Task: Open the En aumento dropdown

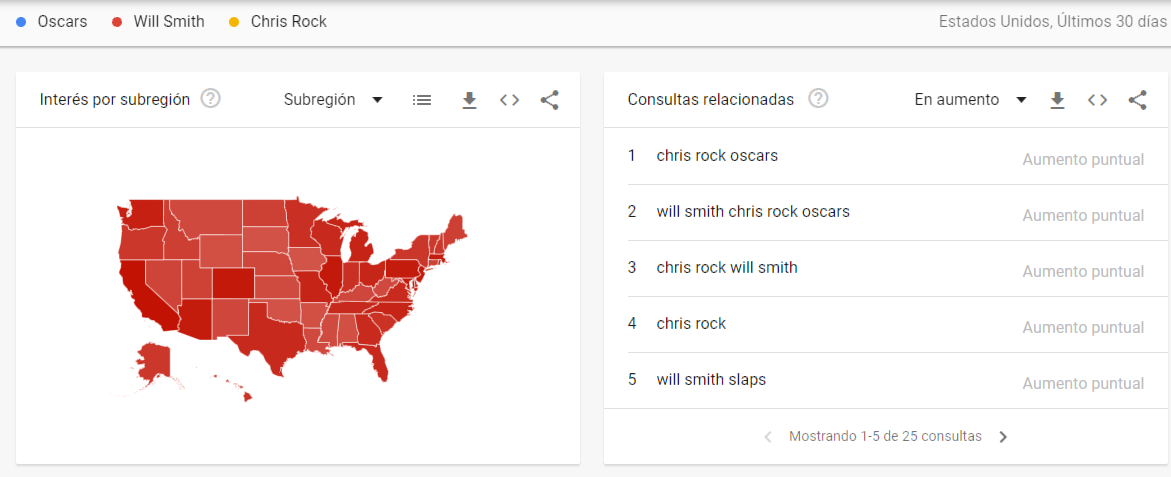Action: tap(970, 100)
